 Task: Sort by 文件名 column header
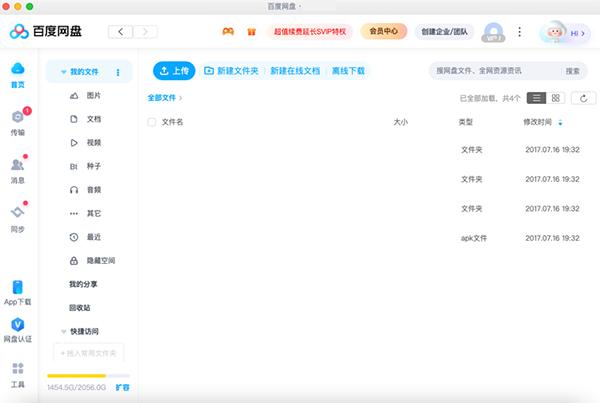tap(172, 122)
